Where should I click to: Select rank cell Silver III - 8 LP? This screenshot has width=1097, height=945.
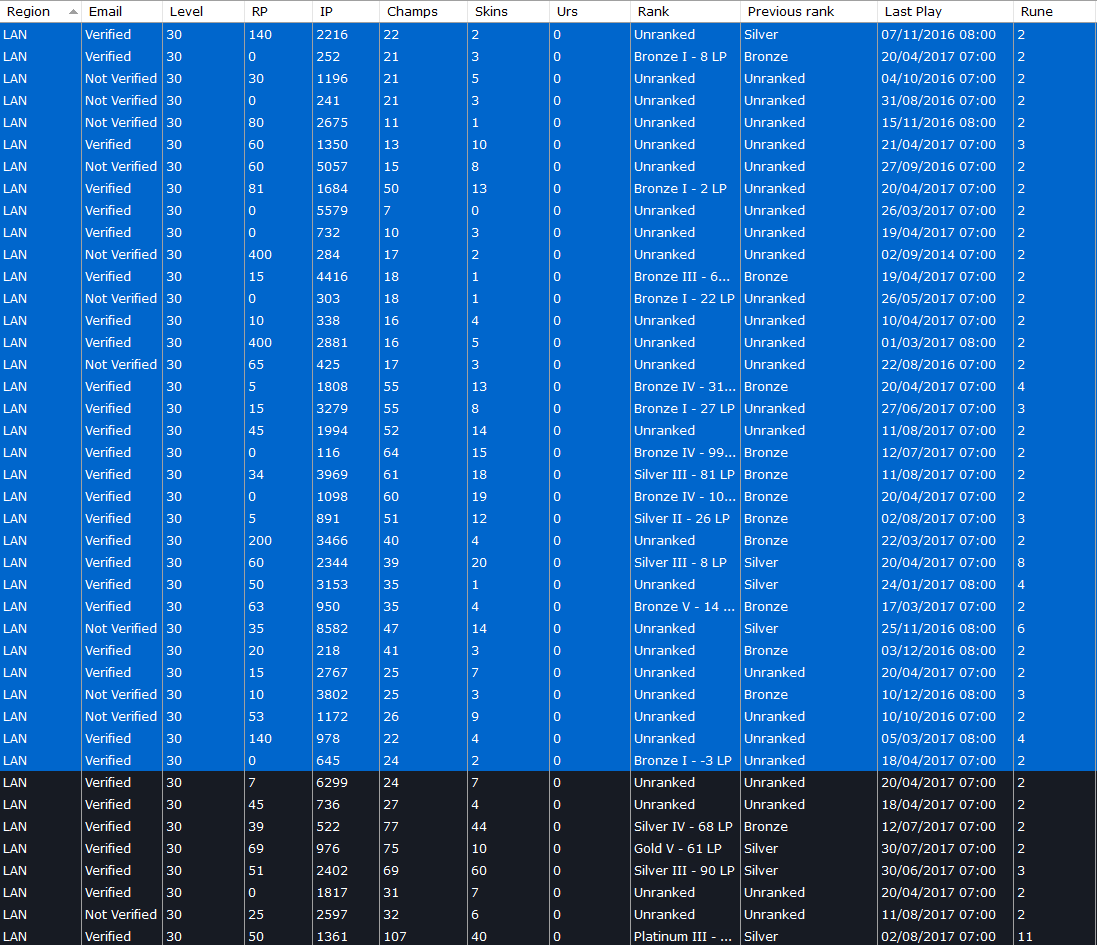tap(680, 563)
